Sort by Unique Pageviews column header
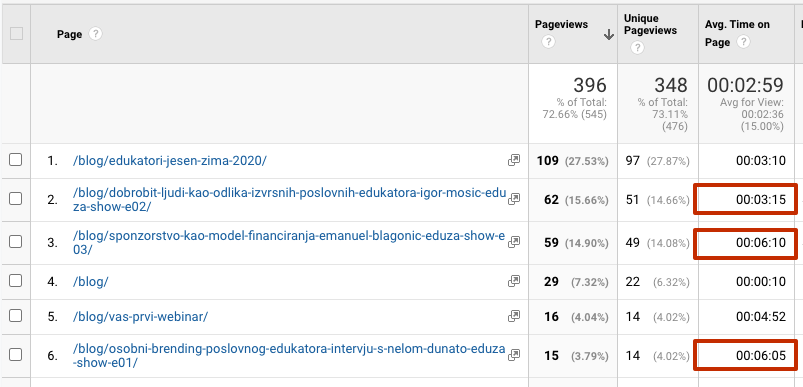The image size is (803, 387). 650,25
